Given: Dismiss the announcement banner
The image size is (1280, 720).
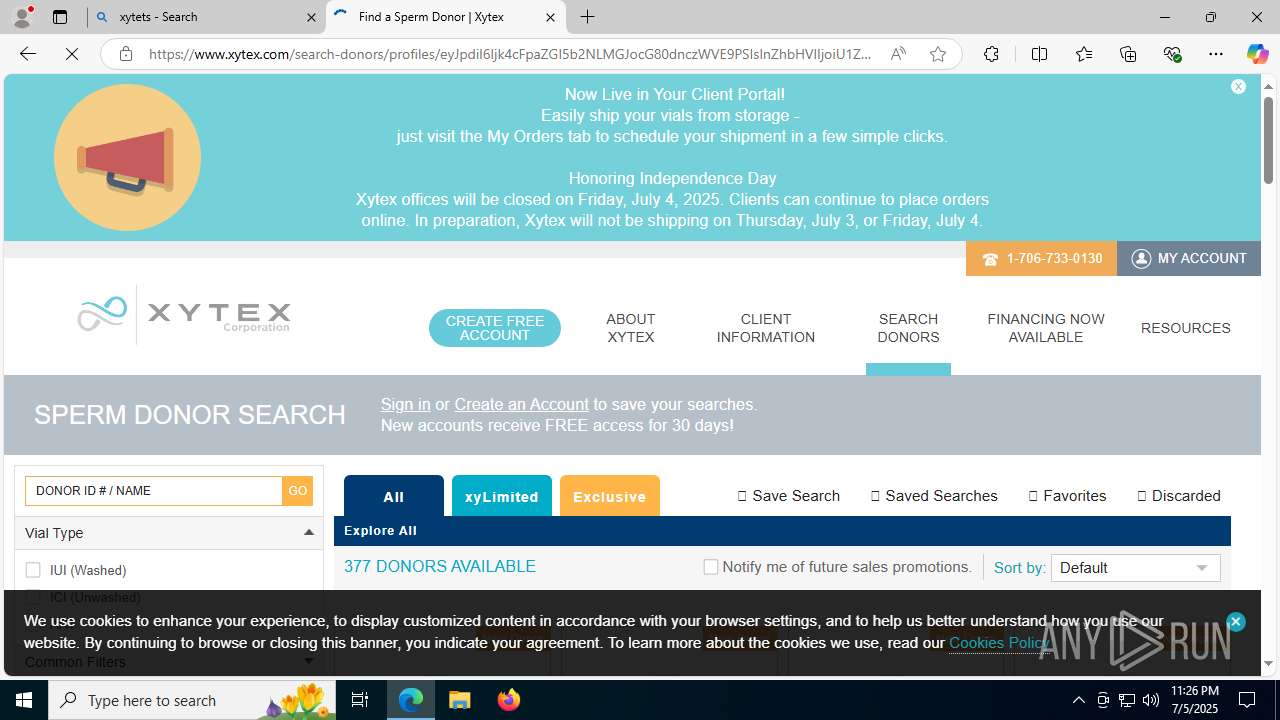Looking at the screenshot, I should pos(1238,87).
